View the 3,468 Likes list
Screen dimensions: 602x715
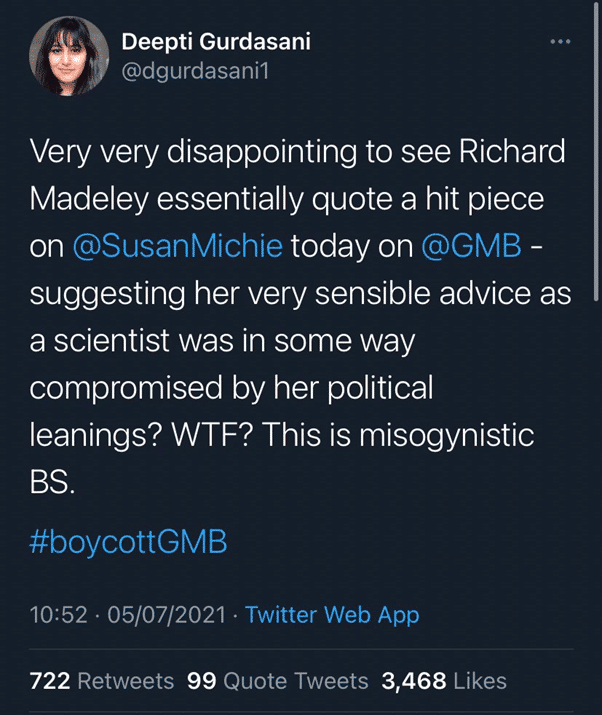pos(444,681)
